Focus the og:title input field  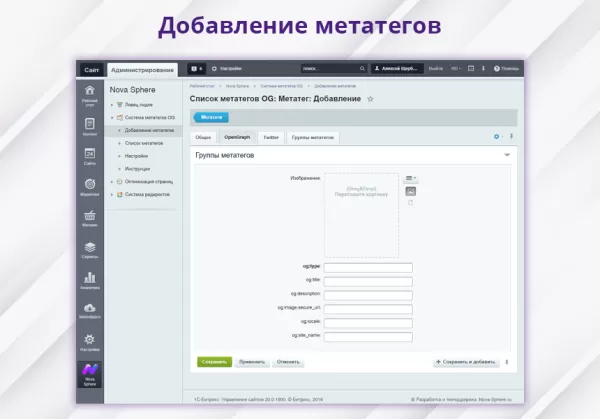tap(368, 282)
